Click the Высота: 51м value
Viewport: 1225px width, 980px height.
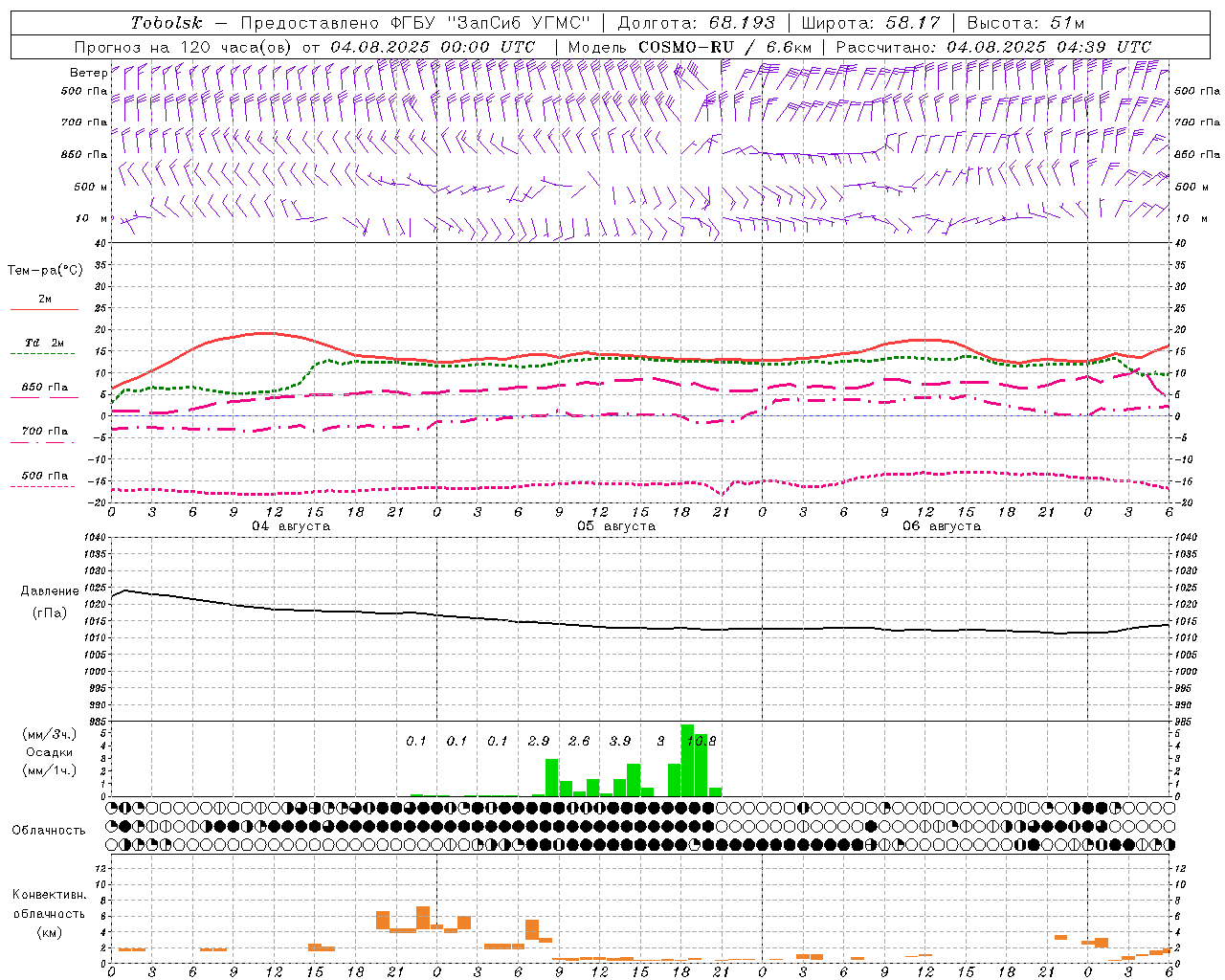(x=1026, y=23)
